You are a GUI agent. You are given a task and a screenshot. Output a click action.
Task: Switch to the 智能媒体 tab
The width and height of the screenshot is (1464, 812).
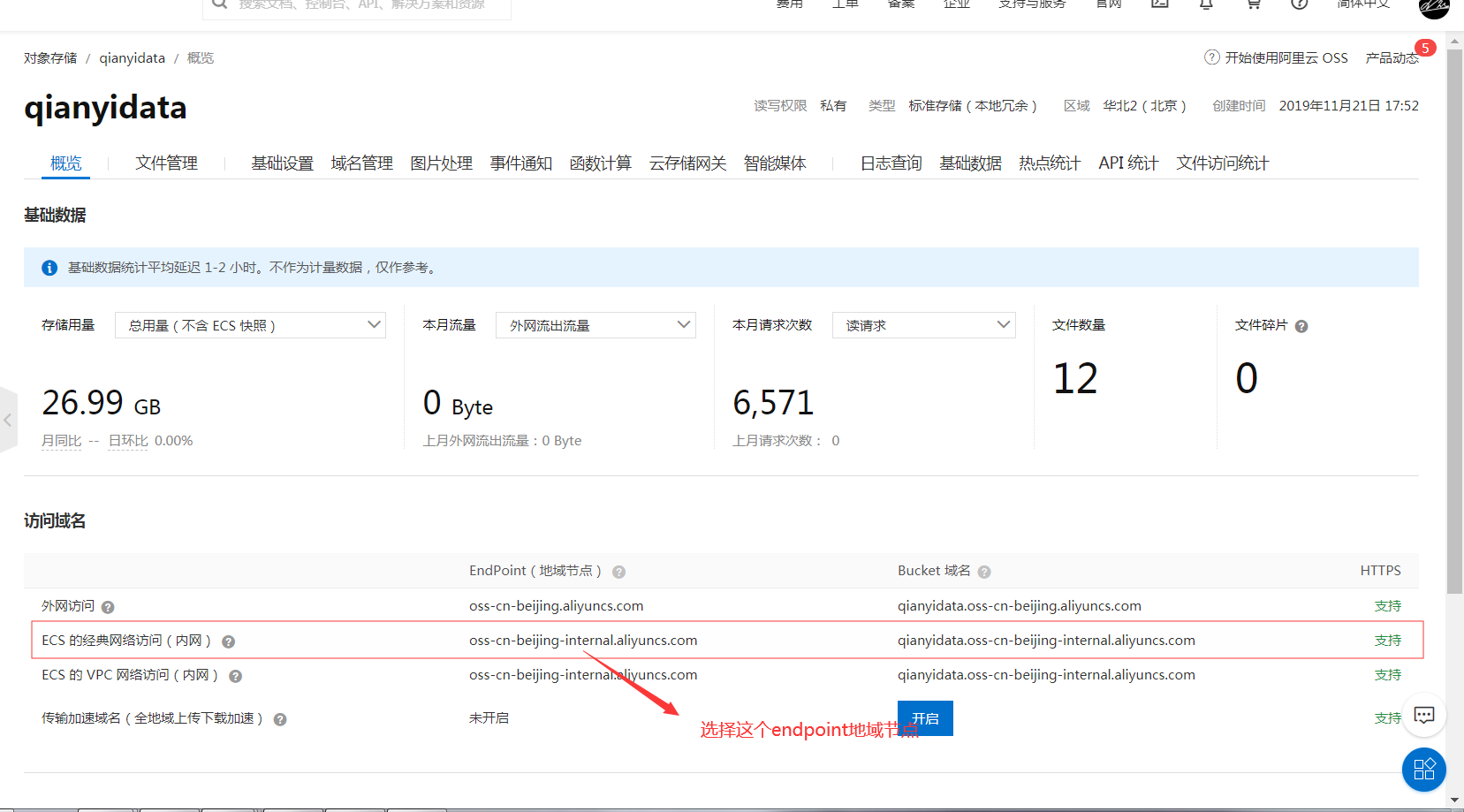point(775,163)
